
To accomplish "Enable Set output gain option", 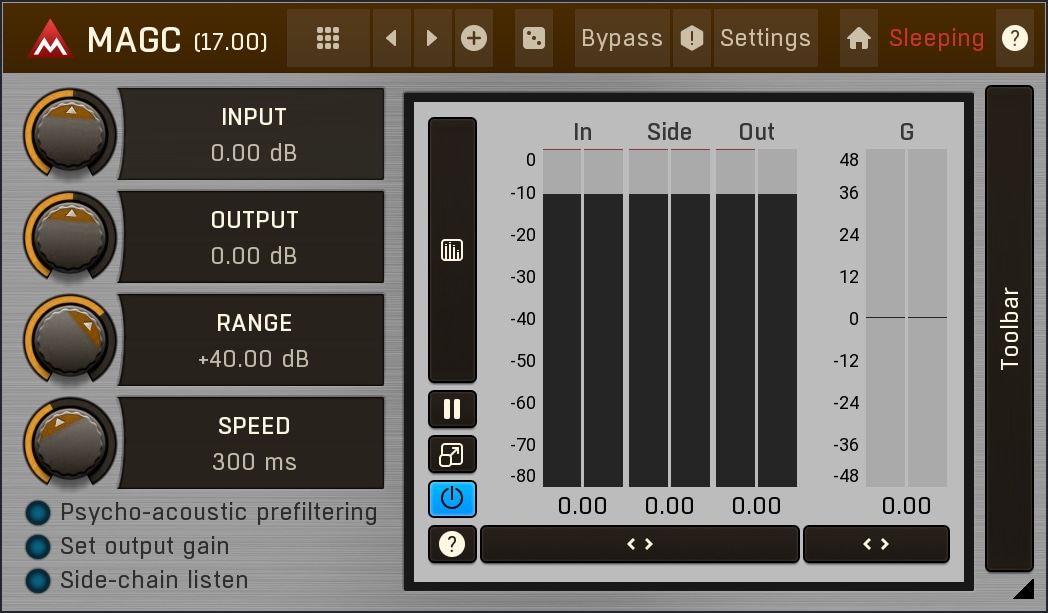I will 38,547.
